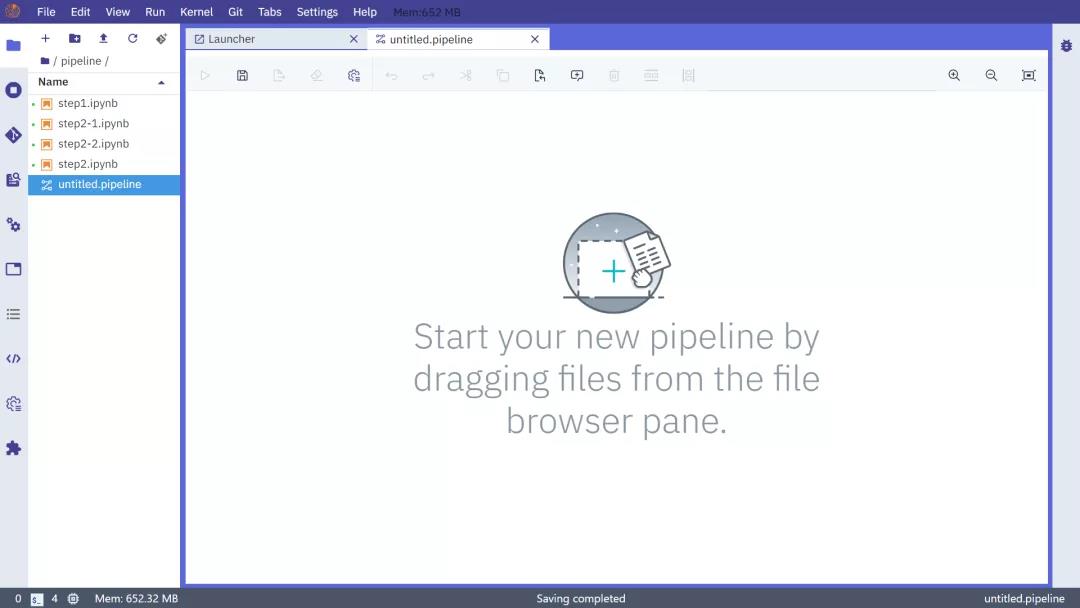Click Mem: 652.32 MB in status bar
This screenshot has width=1080, height=608.
[136, 599]
